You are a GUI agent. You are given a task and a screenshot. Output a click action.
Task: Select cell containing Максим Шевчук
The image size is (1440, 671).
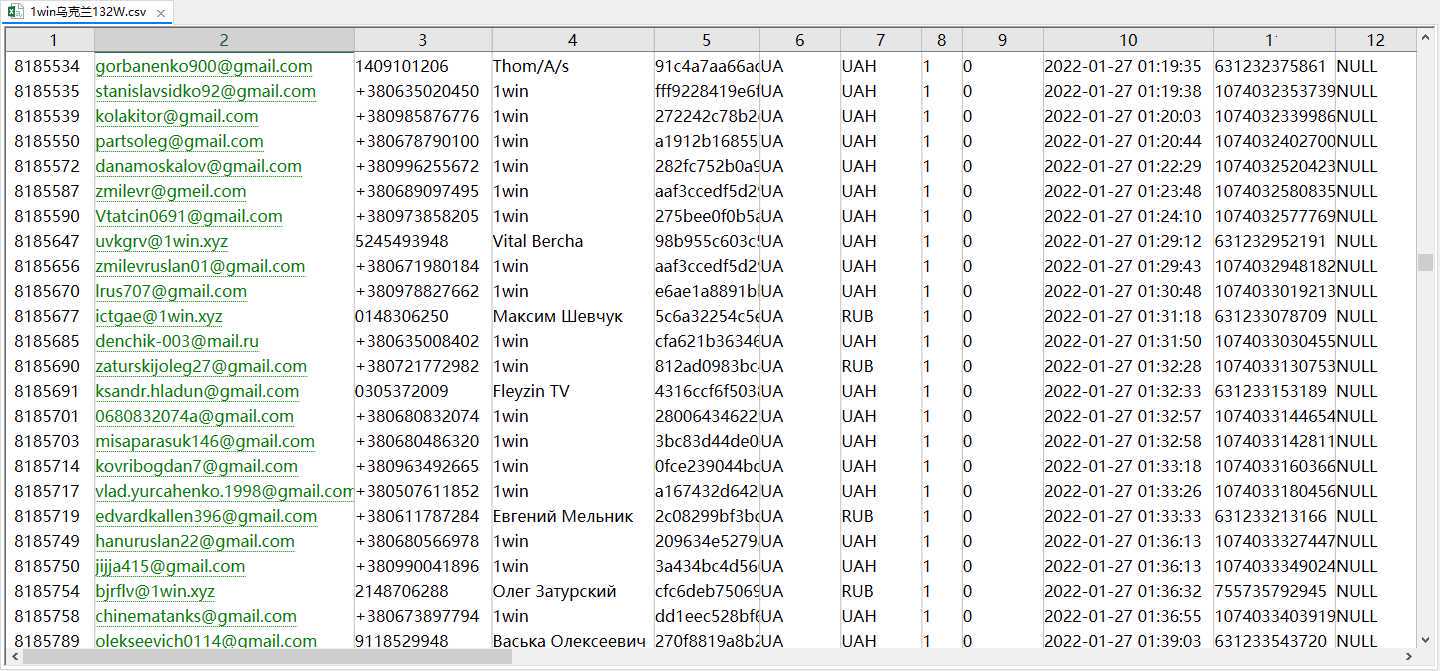pyautogui.click(x=573, y=316)
